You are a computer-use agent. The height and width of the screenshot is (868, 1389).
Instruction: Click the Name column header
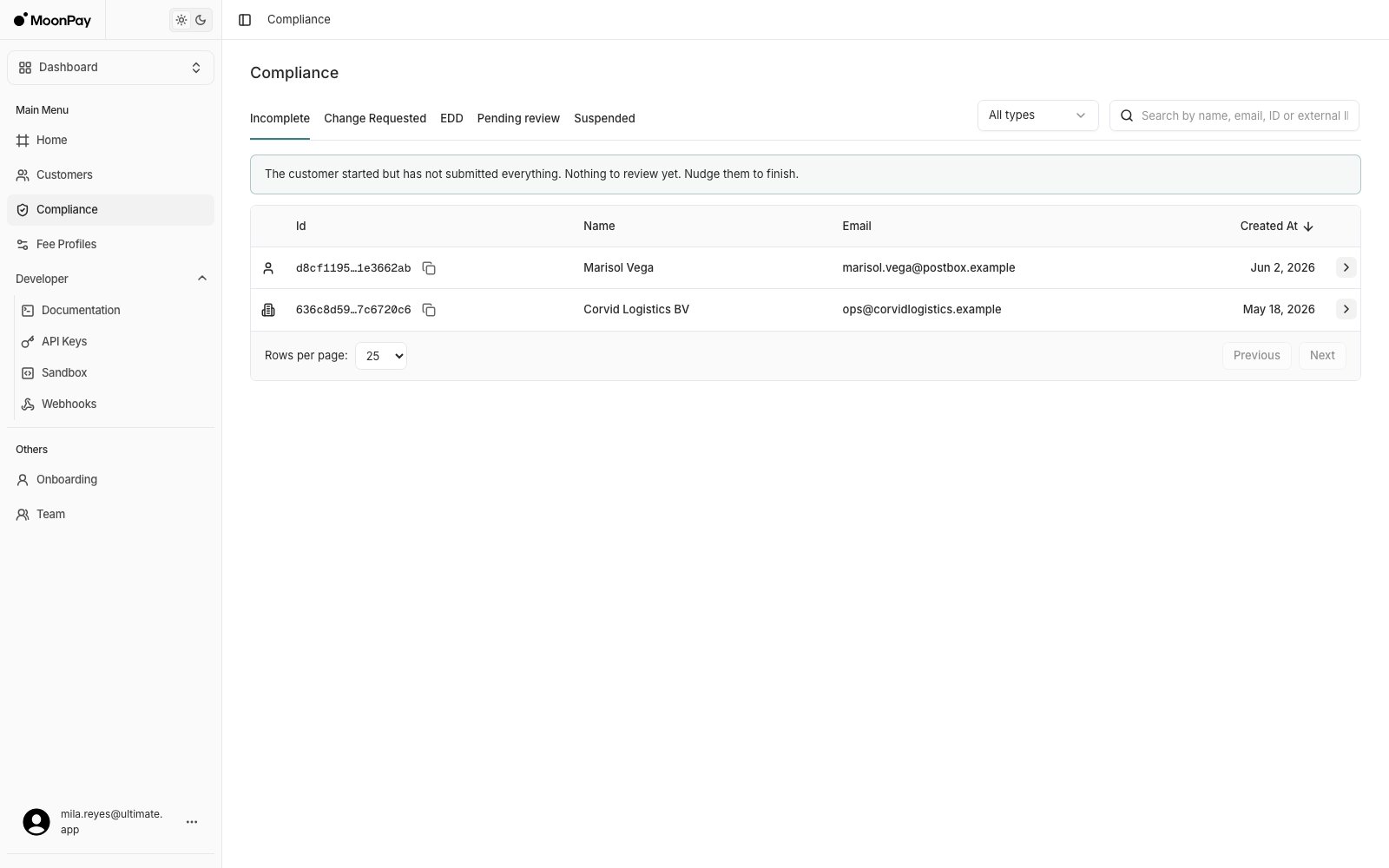point(599,226)
